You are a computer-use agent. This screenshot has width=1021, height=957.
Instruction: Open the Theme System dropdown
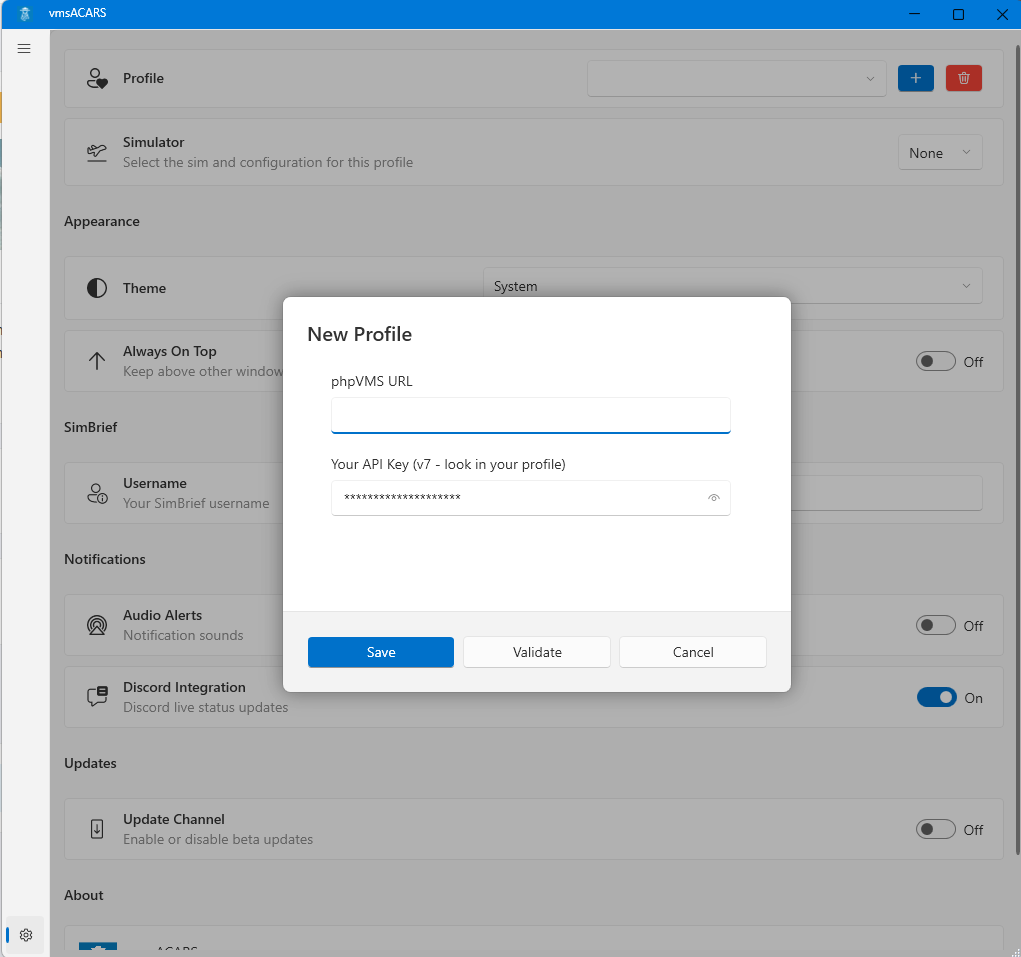(732, 287)
